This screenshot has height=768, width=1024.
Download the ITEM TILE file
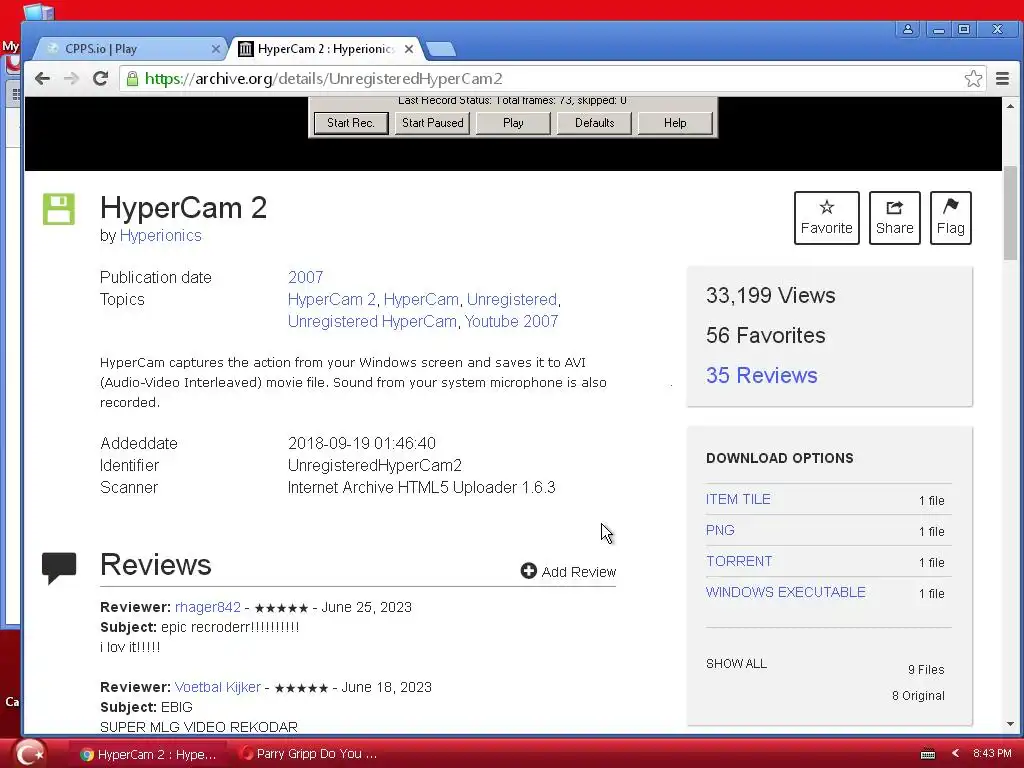[x=738, y=500]
